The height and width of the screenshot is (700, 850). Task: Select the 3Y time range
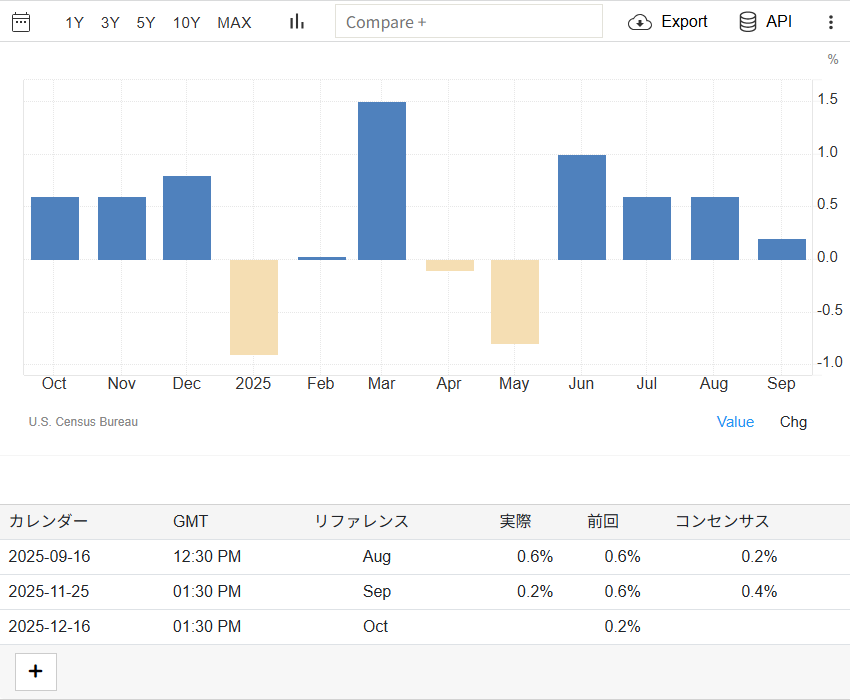coord(110,22)
